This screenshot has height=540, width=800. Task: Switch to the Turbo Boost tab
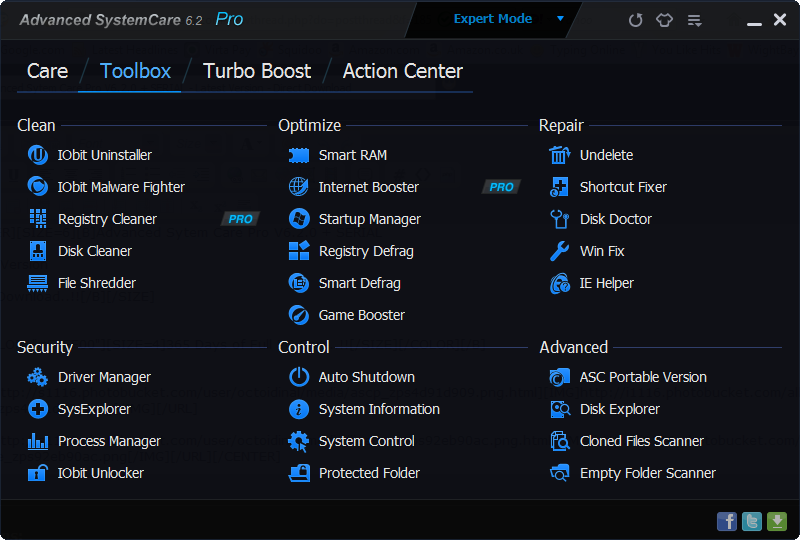(257, 71)
